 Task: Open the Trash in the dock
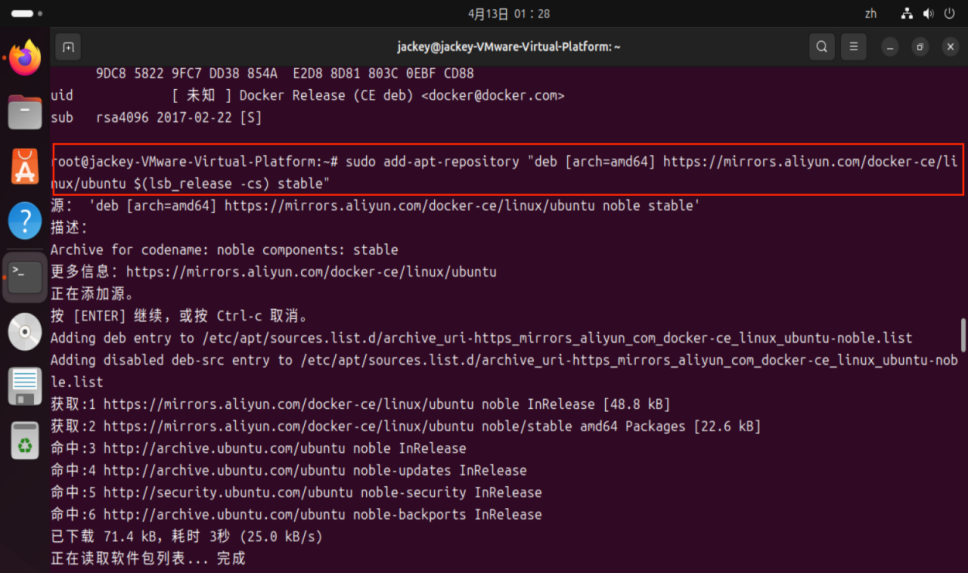25,441
